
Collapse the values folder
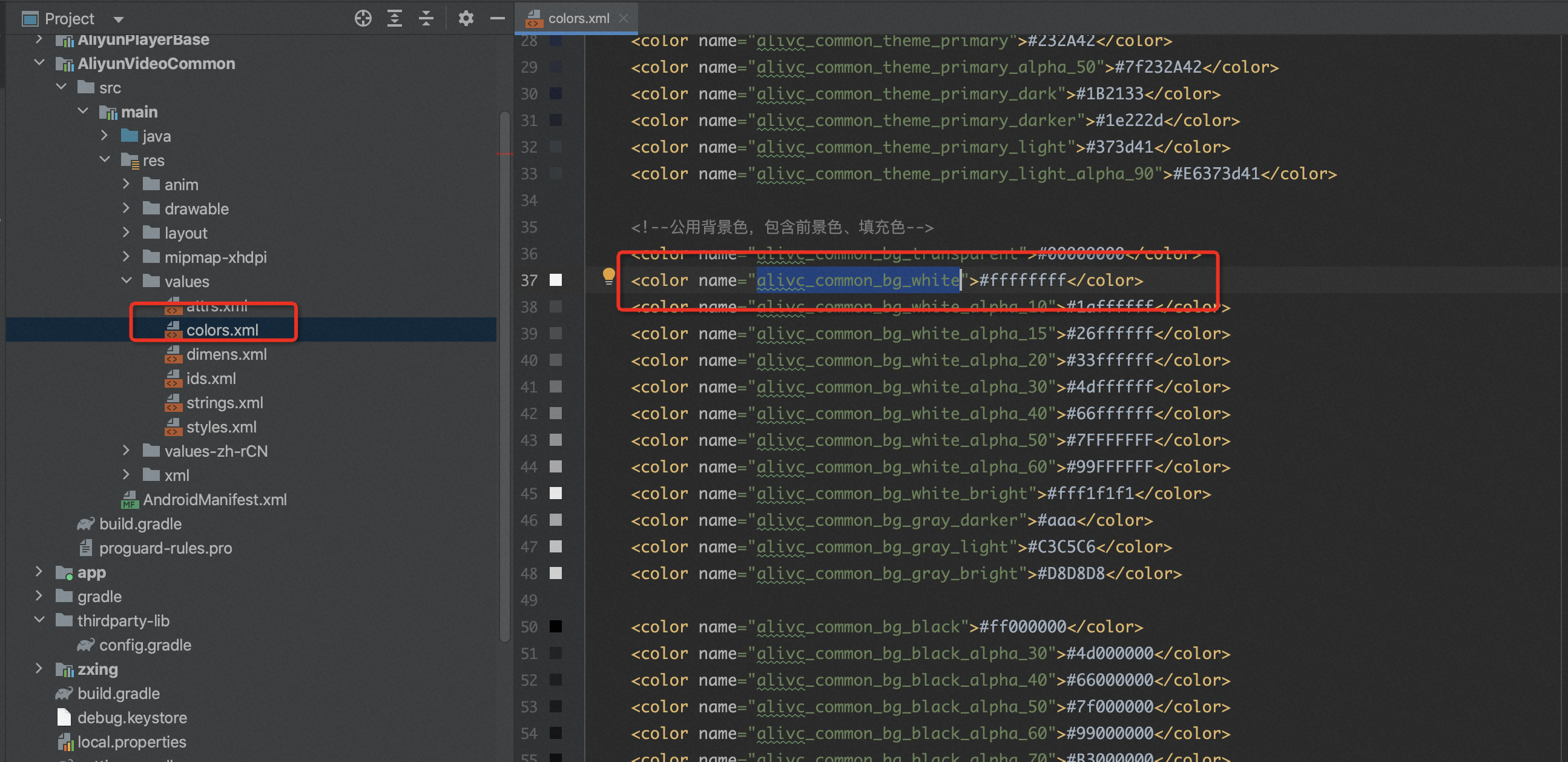(127, 281)
